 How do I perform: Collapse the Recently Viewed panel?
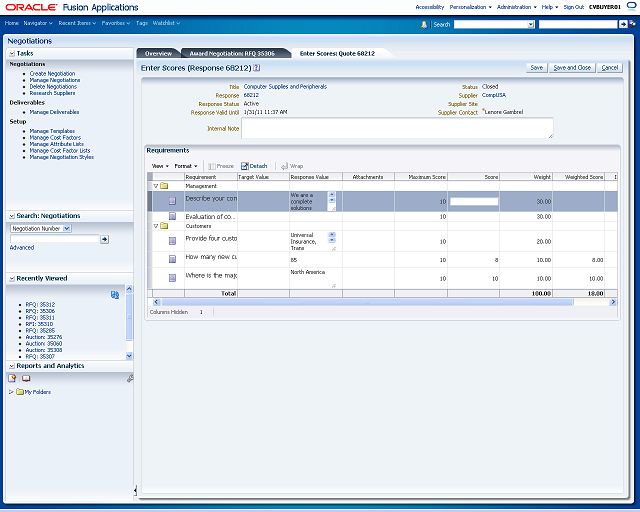coord(12,278)
